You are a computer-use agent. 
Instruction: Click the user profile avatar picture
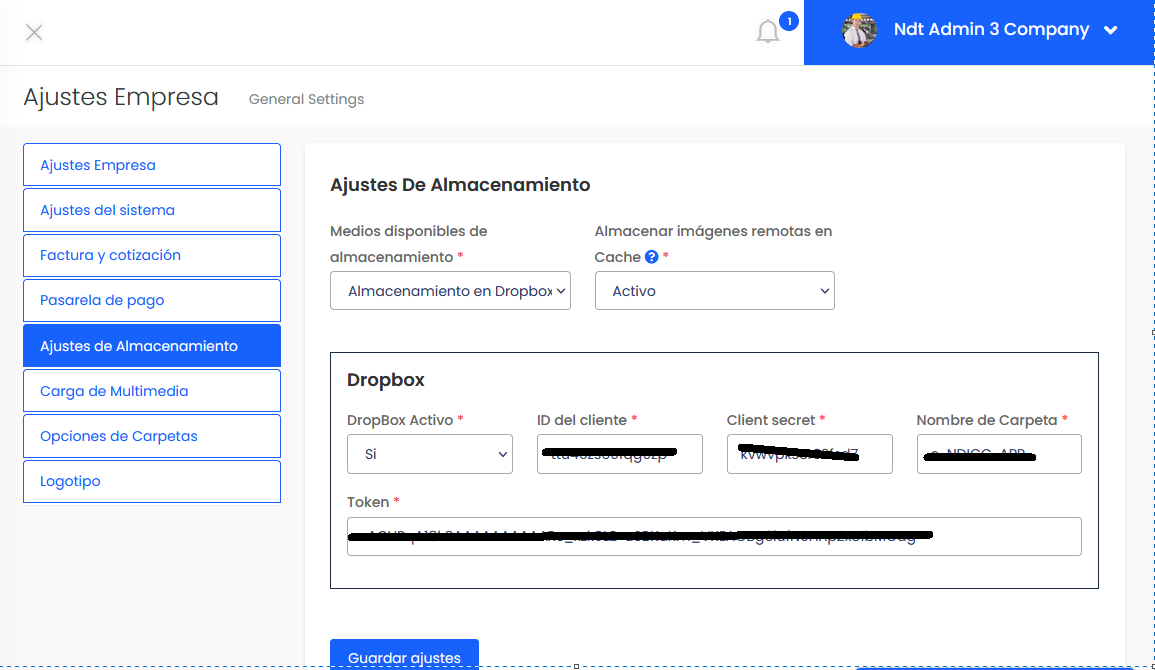pos(859,31)
